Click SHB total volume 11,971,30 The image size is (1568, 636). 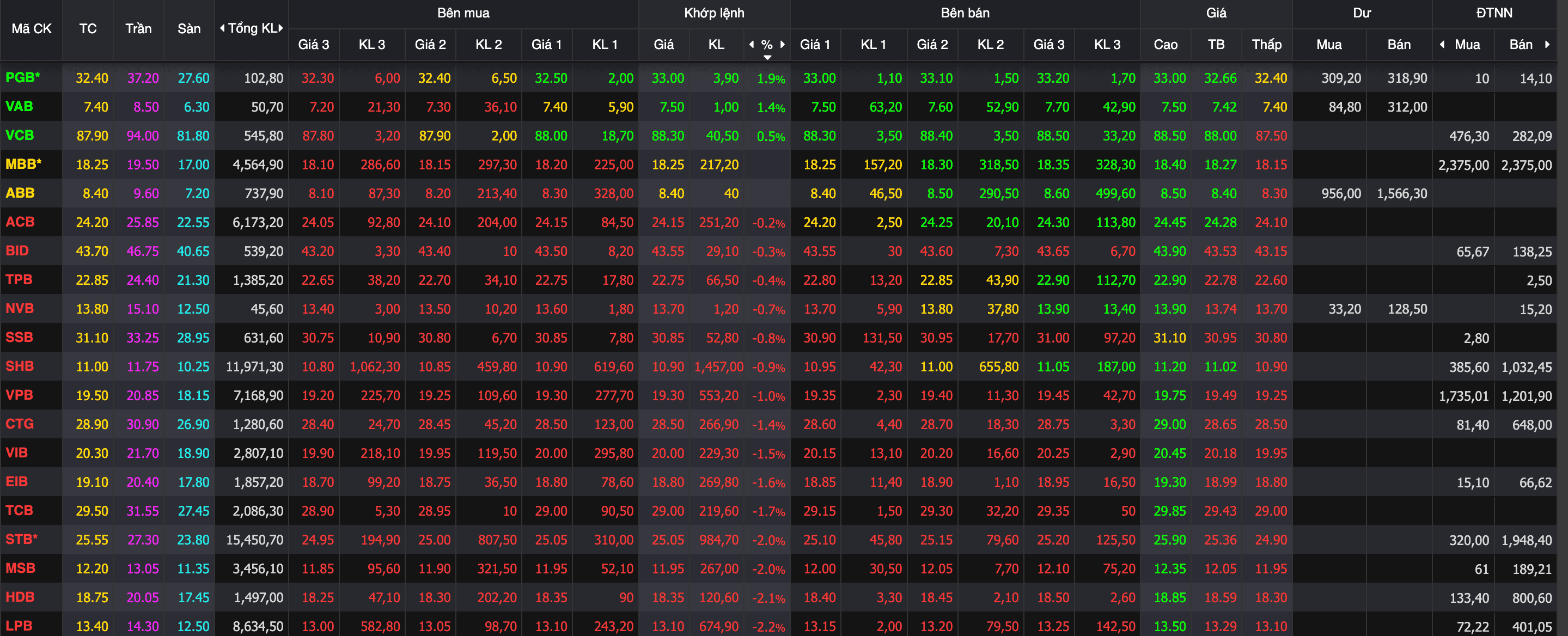point(254,366)
